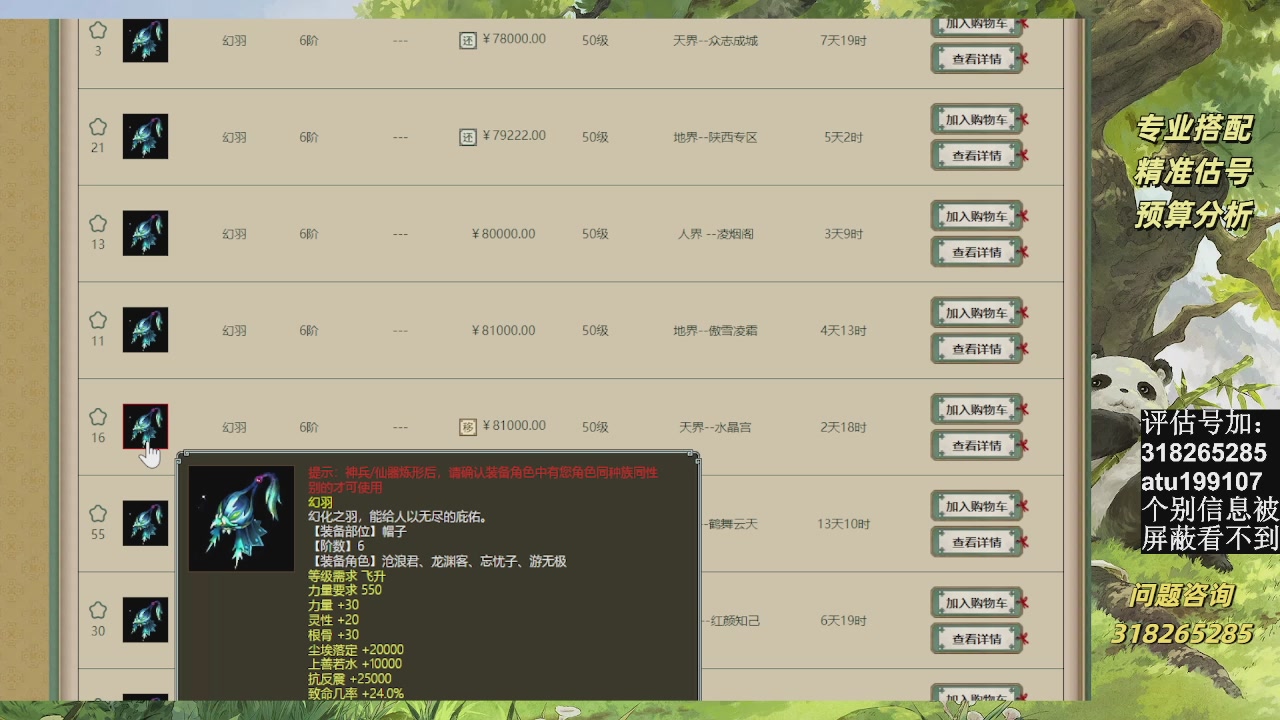Image resolution: width=1280 pixels, height=720 pixels.
Task: Click the 还 badge beside ¥79222.00 price
Action: click(468, 135)
